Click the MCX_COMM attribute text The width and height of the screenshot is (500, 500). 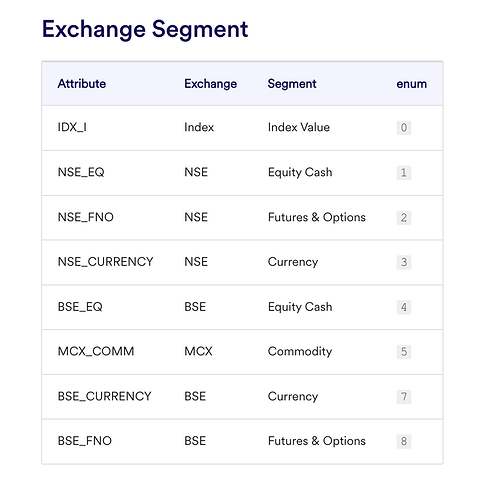pos(96,351)
